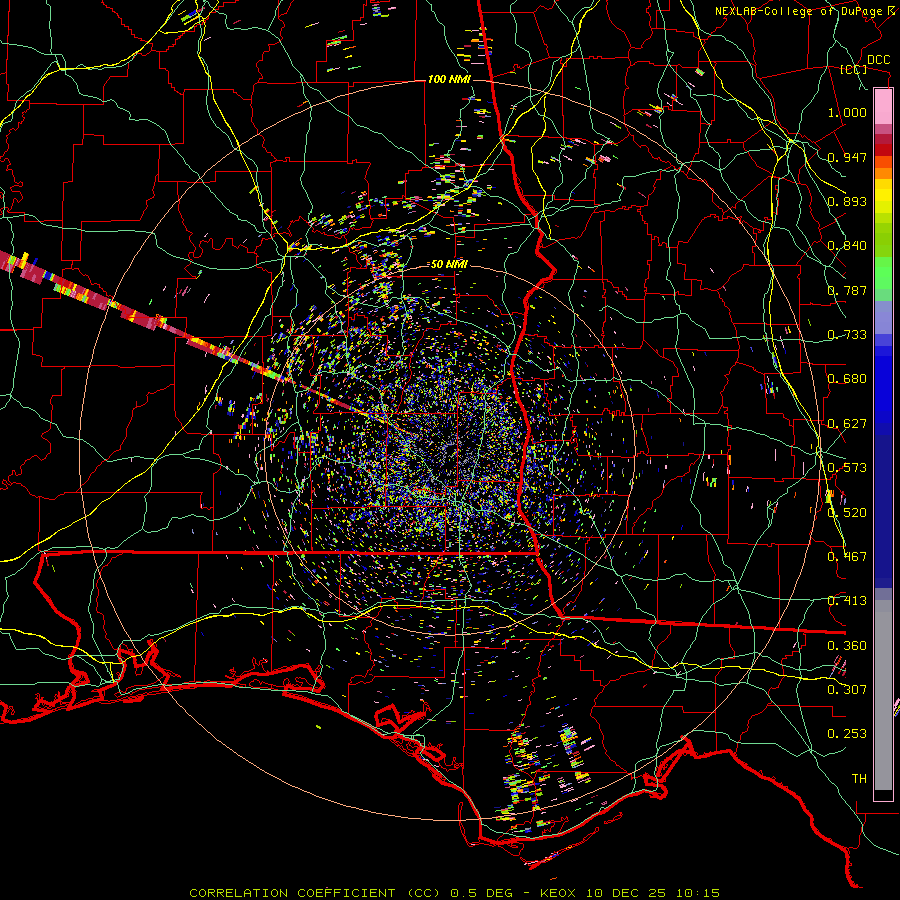Select the 0.360 scale value
900x900 pixels.
(x=847, y=645)
